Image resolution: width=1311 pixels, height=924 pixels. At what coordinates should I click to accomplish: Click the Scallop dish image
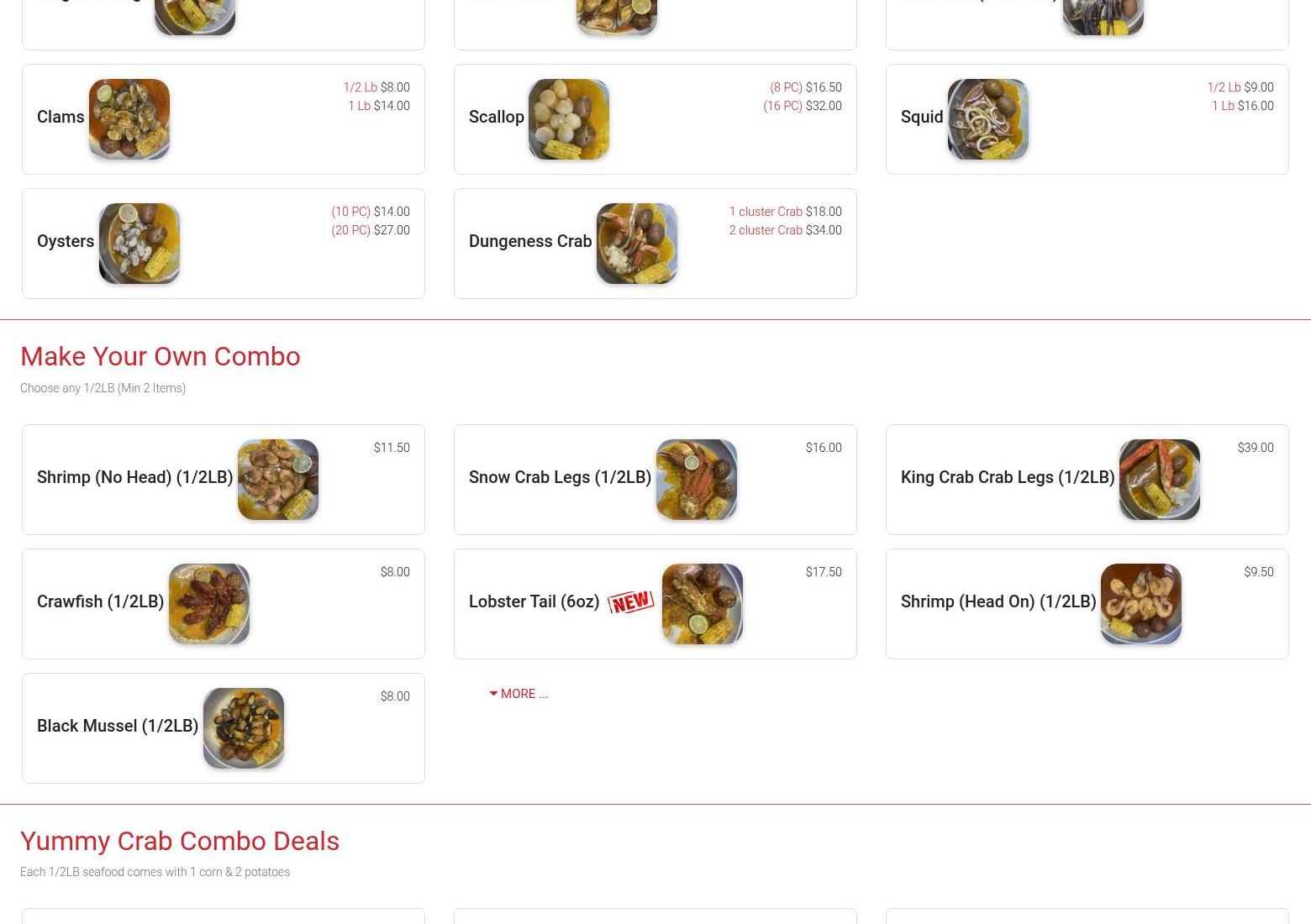[x=569, y=119]
